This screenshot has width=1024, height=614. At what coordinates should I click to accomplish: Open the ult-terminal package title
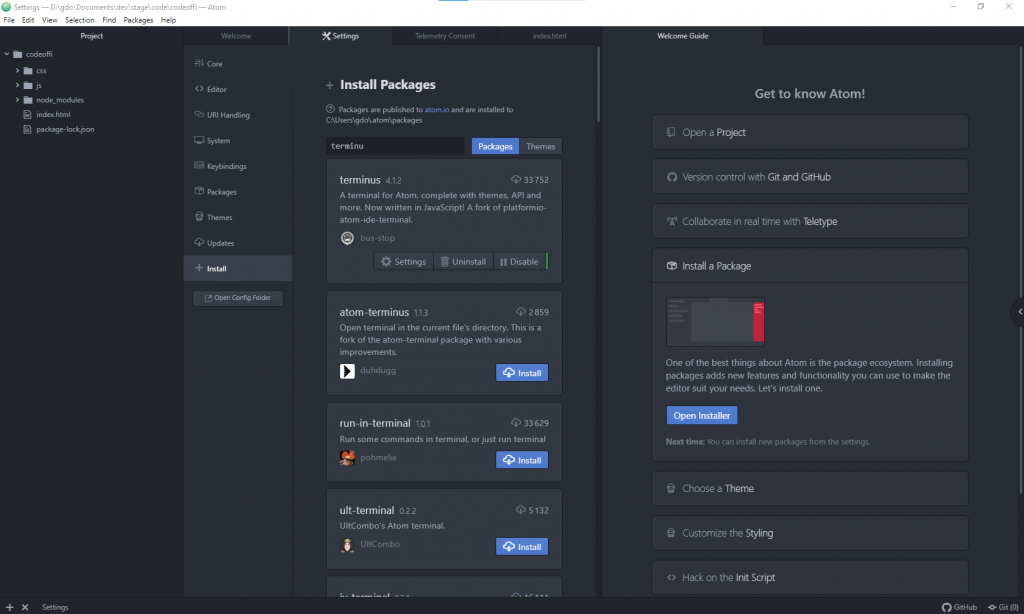(367, 510)
